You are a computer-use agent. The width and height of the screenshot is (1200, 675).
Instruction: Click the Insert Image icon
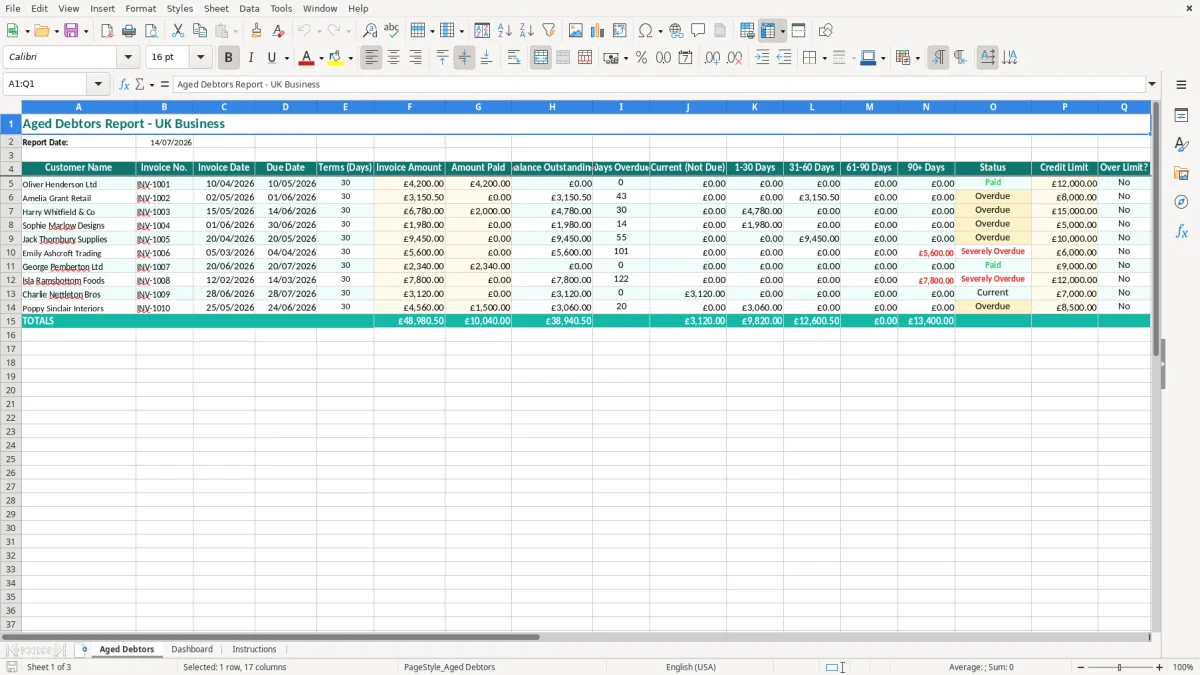[x=575, y=31]
